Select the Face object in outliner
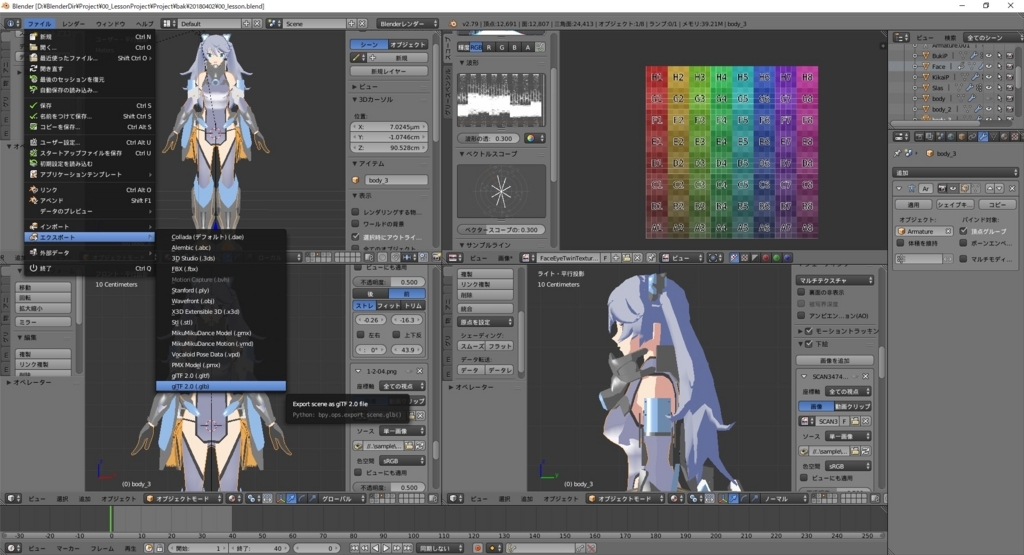The width and height of the screenshot is (1024, 555). pos(938,66)
